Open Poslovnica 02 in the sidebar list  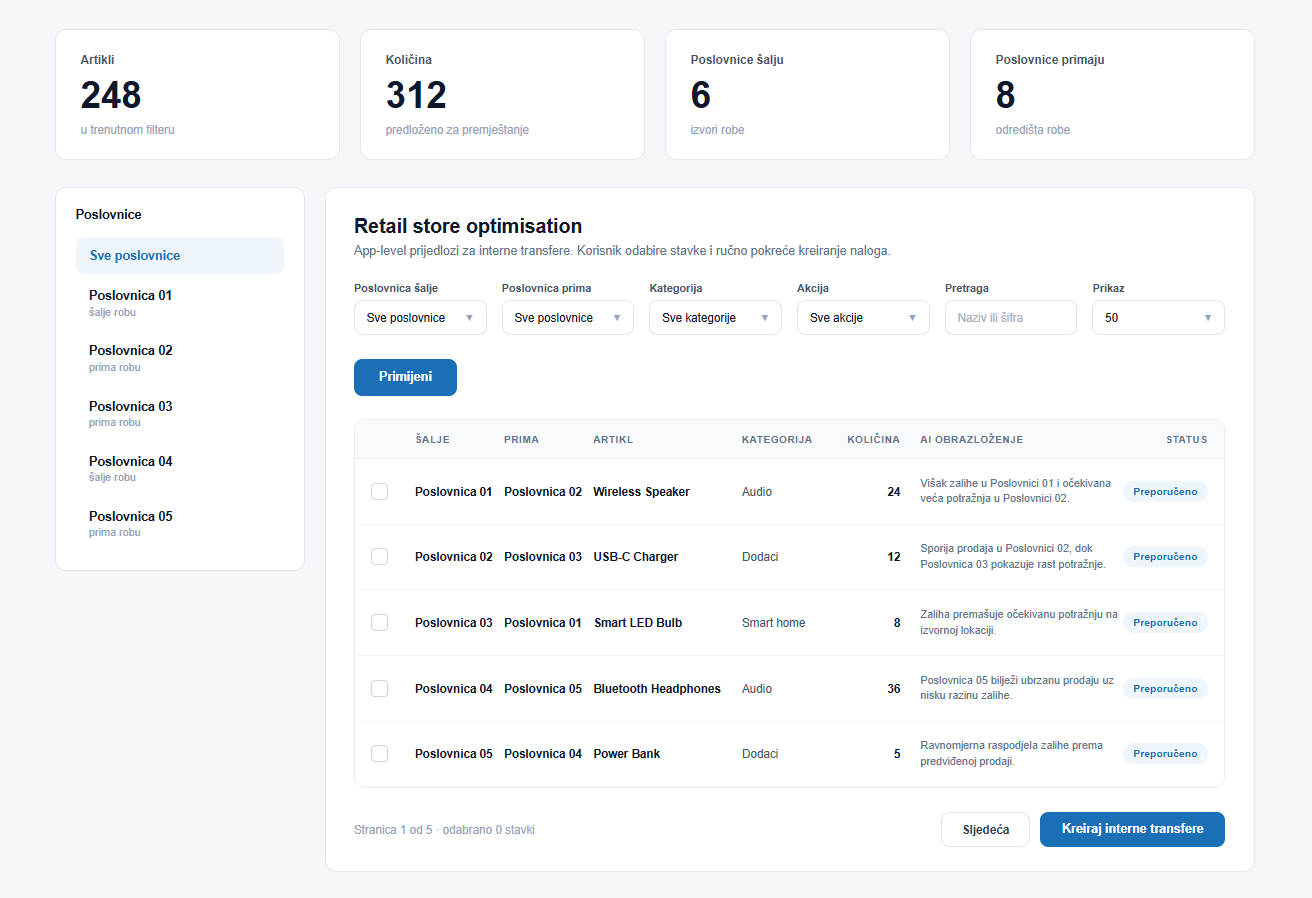point(180,358)
